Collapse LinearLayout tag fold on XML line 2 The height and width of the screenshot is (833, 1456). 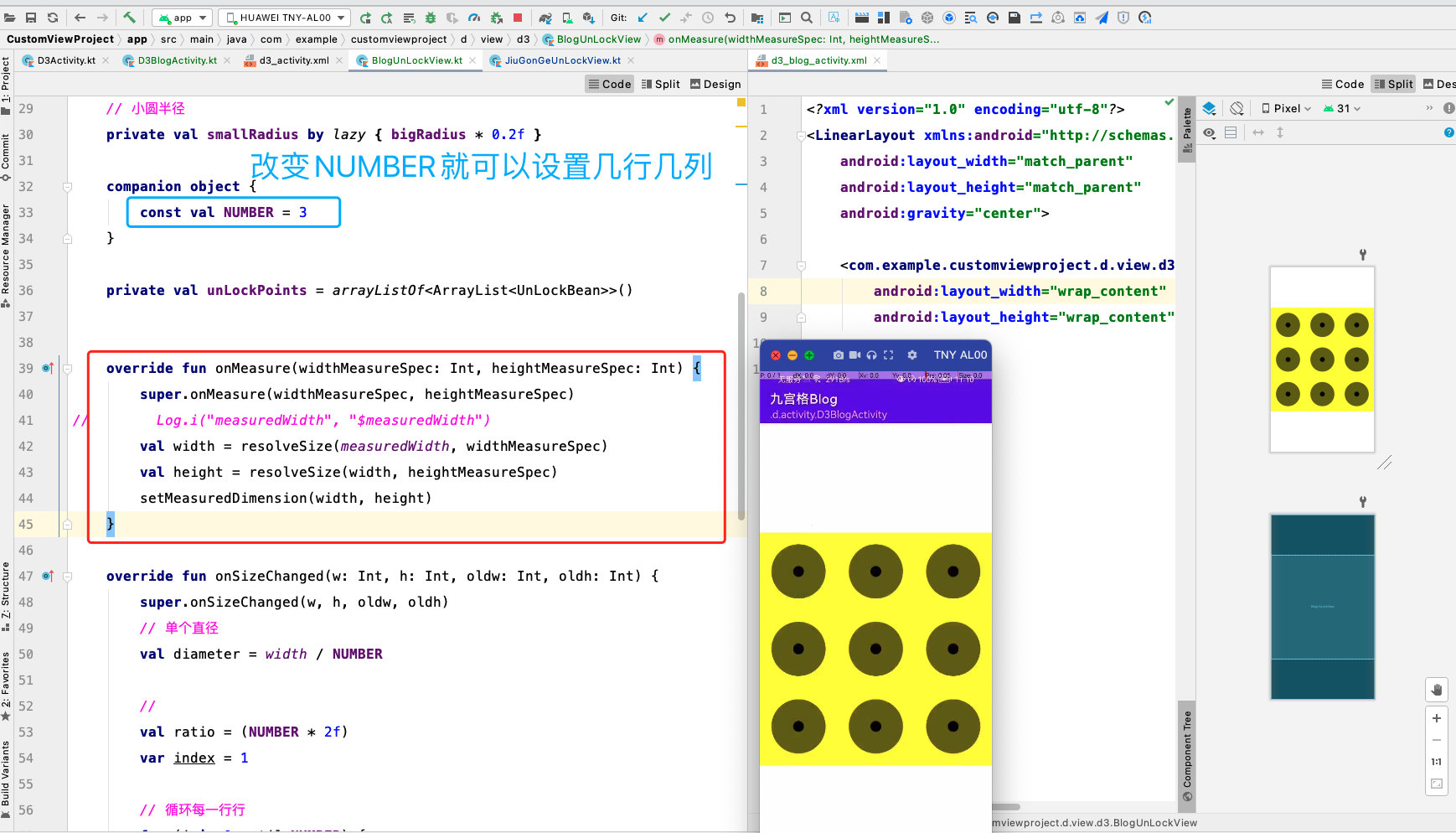tap(802, 136)
